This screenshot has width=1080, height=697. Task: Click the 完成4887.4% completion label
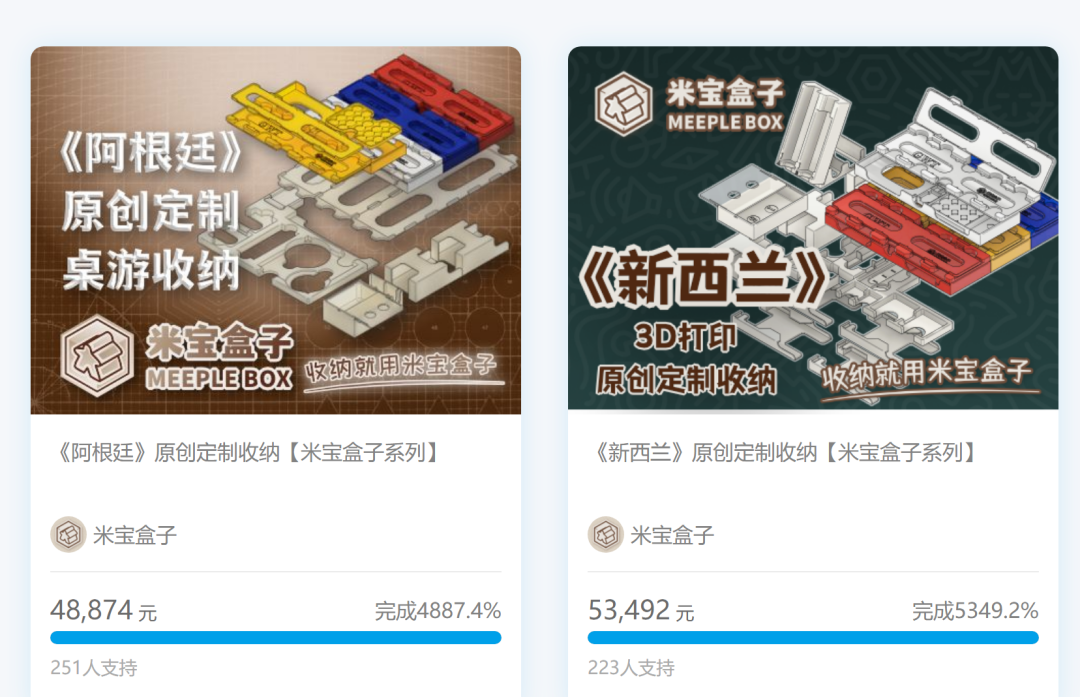(437, 611)
